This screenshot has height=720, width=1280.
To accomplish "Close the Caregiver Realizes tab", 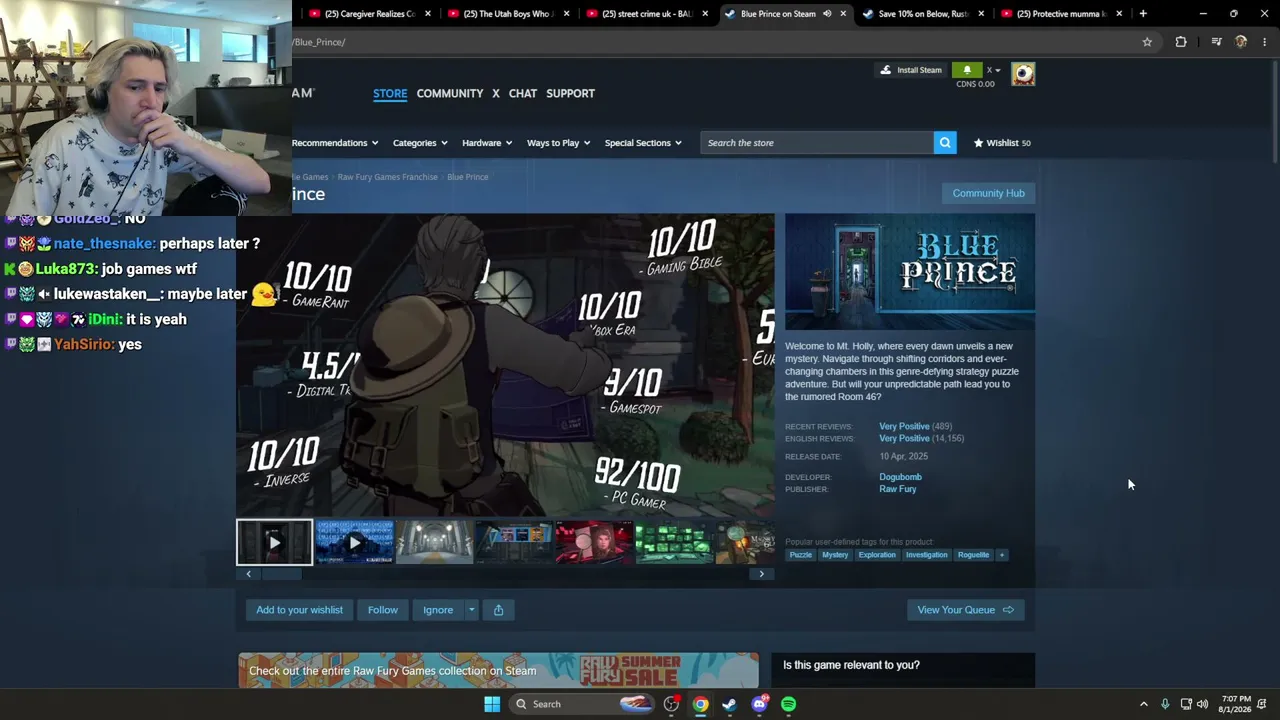I will [x=428, y=14].
